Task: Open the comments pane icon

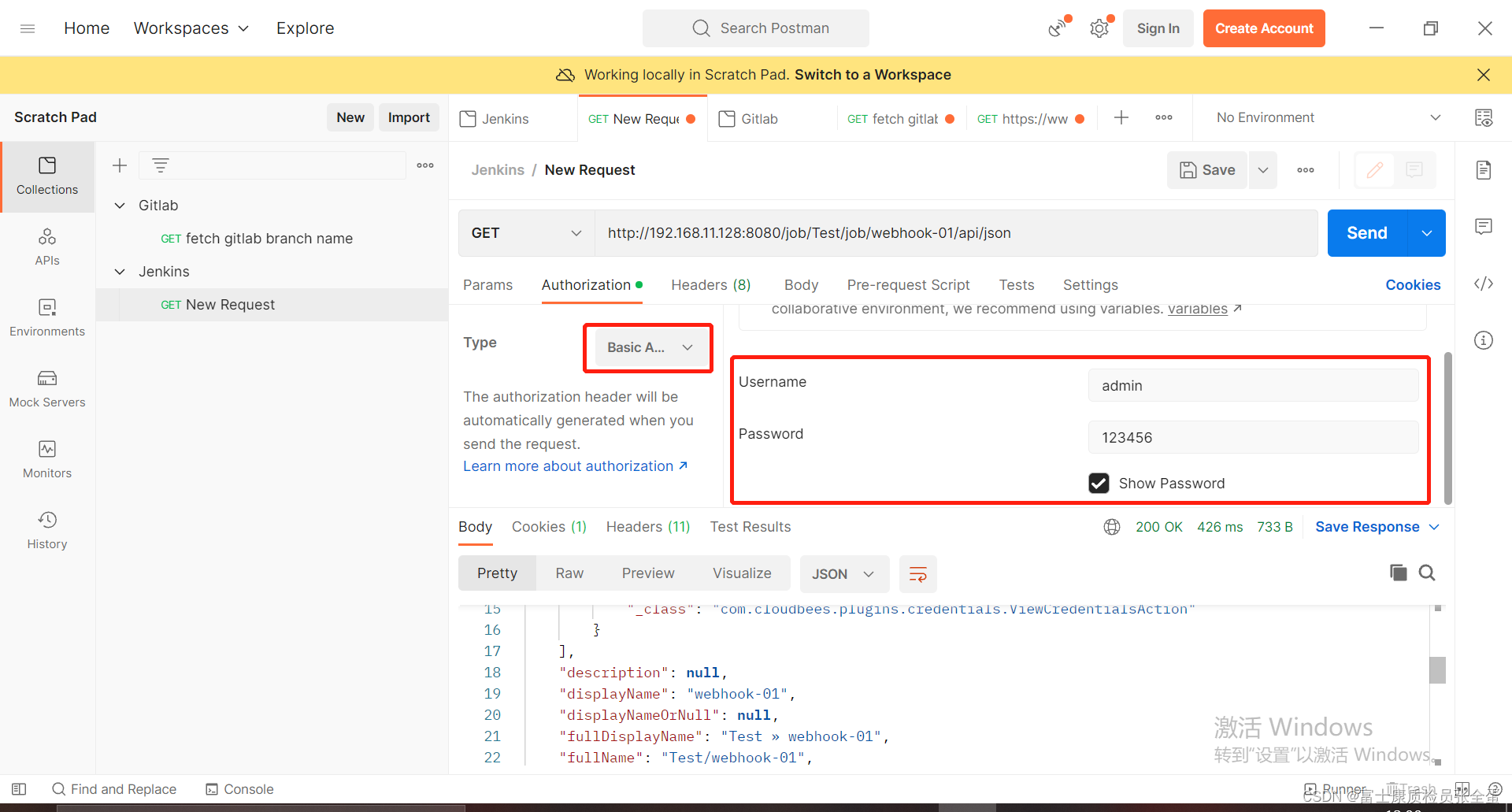Action: (1484, 227)
